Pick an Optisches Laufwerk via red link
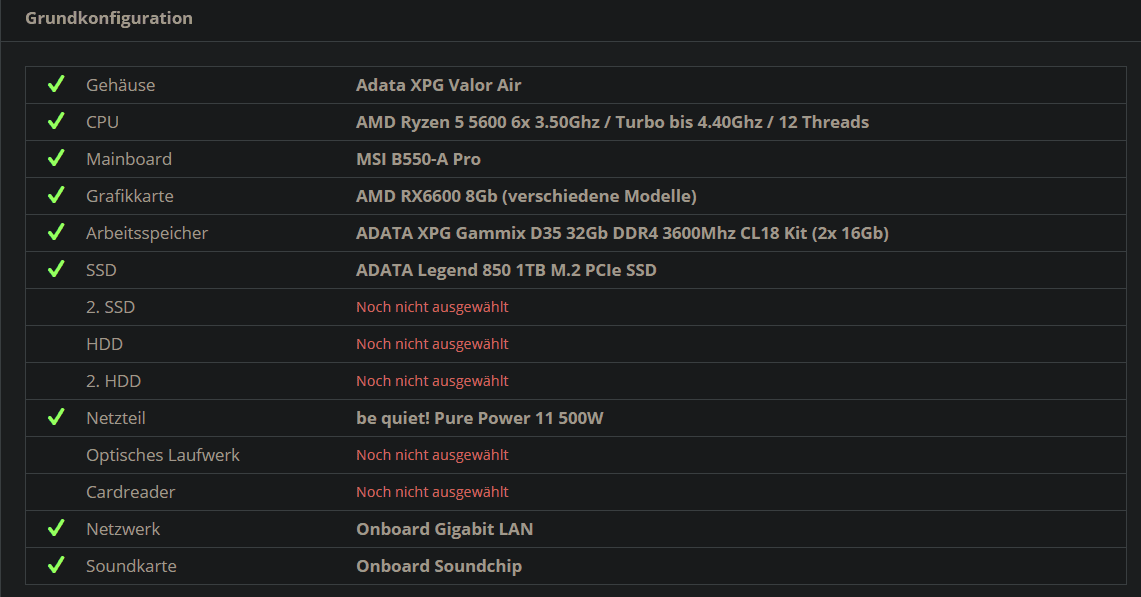 [432, 455]
